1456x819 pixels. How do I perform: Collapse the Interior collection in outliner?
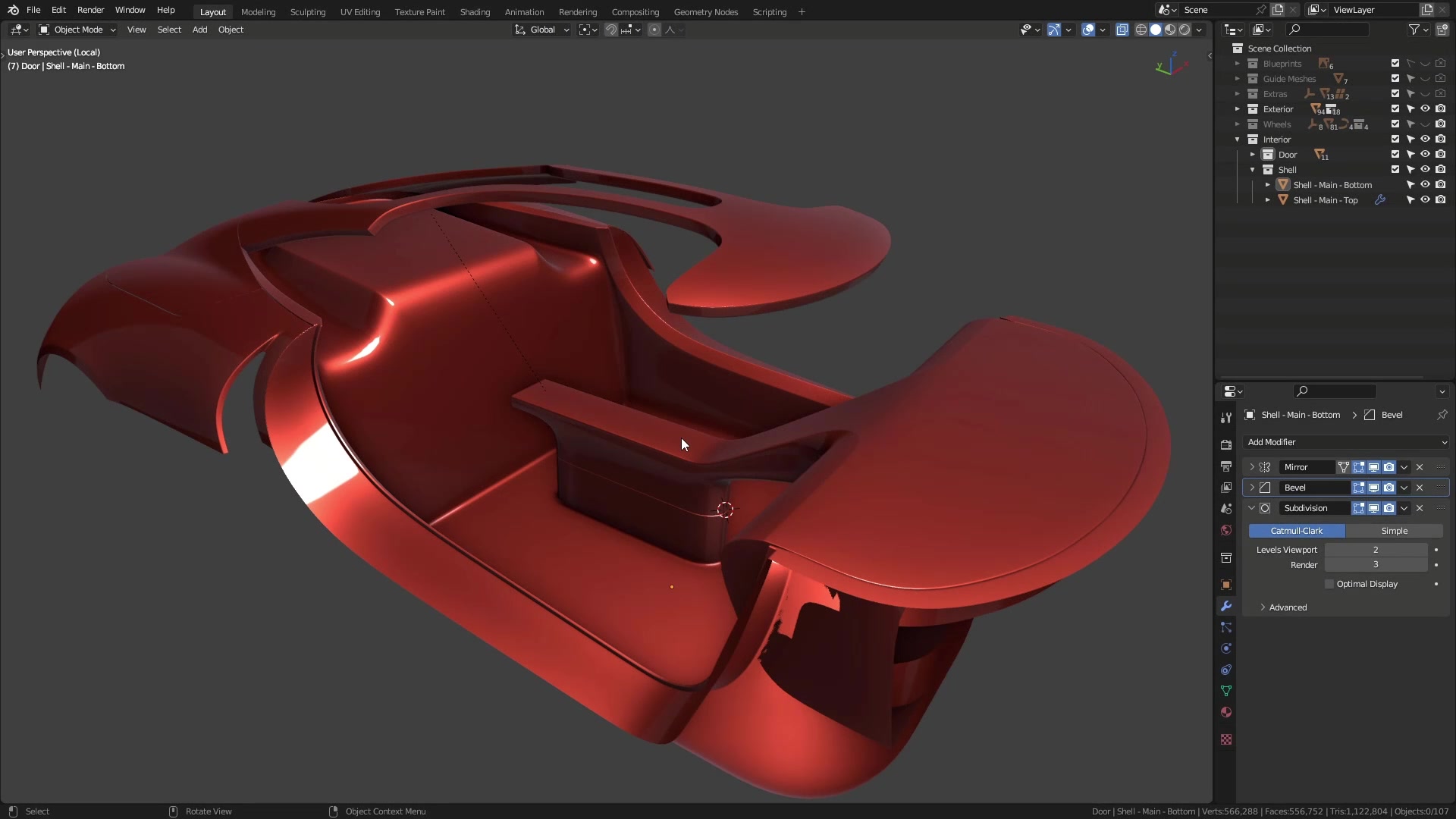coord(1238,140)
